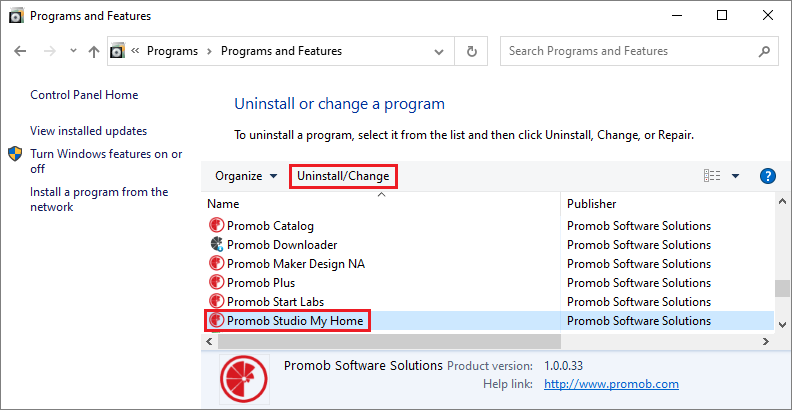Click the Back navigation arrow
This screenshot has height=410, width=792.
tap(20, 51)
